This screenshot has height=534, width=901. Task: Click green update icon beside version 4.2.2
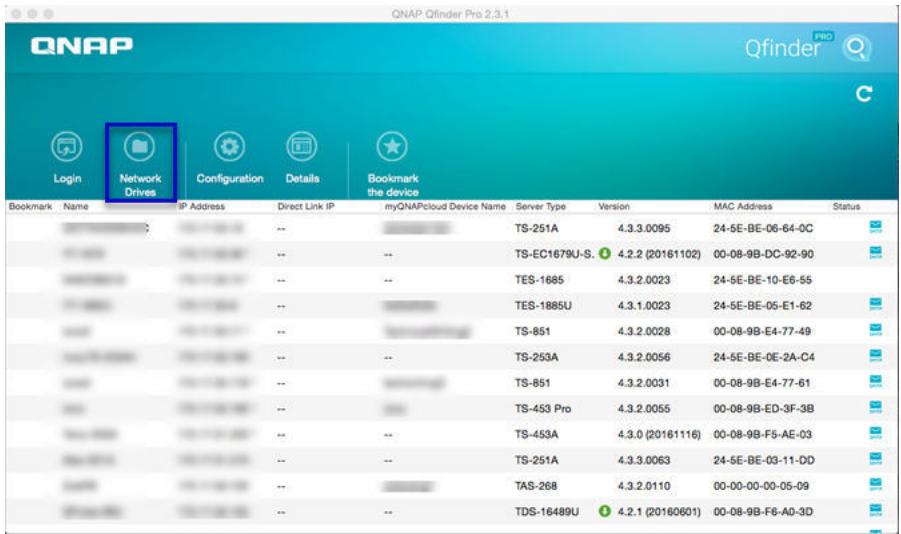(x=604, y=253)
